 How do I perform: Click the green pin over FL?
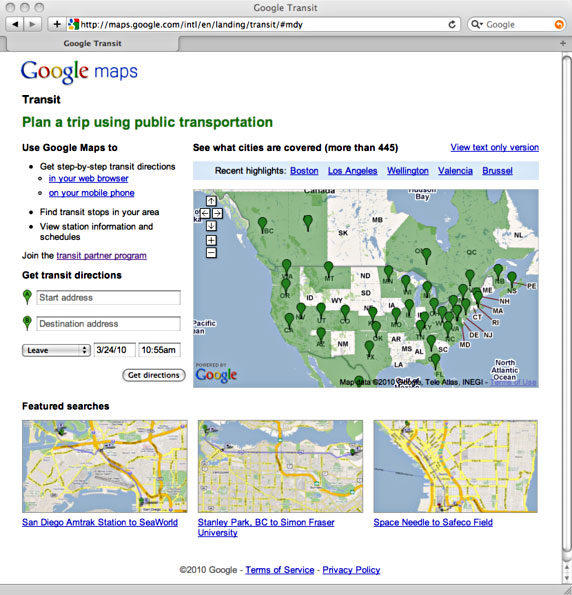click(435, 361)
